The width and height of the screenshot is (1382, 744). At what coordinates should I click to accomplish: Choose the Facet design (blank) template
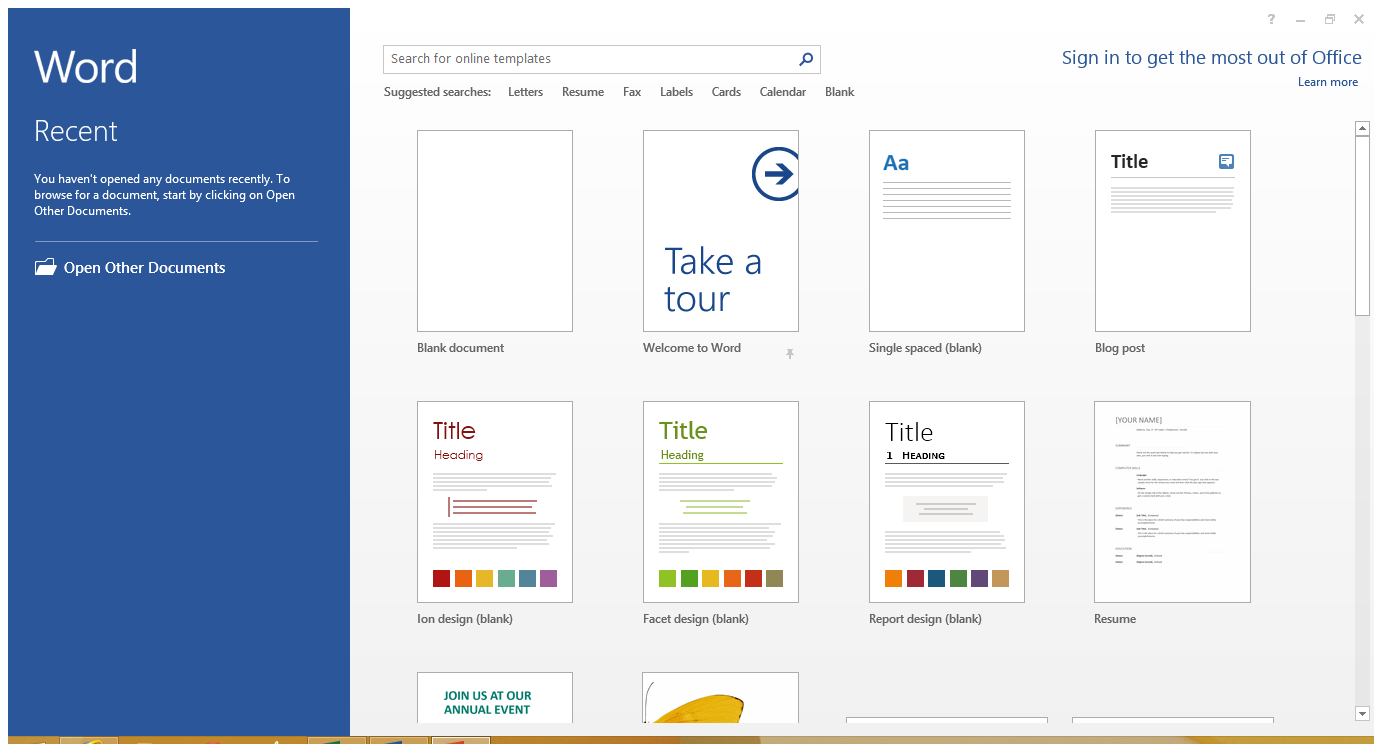click(x=721, y=502)
